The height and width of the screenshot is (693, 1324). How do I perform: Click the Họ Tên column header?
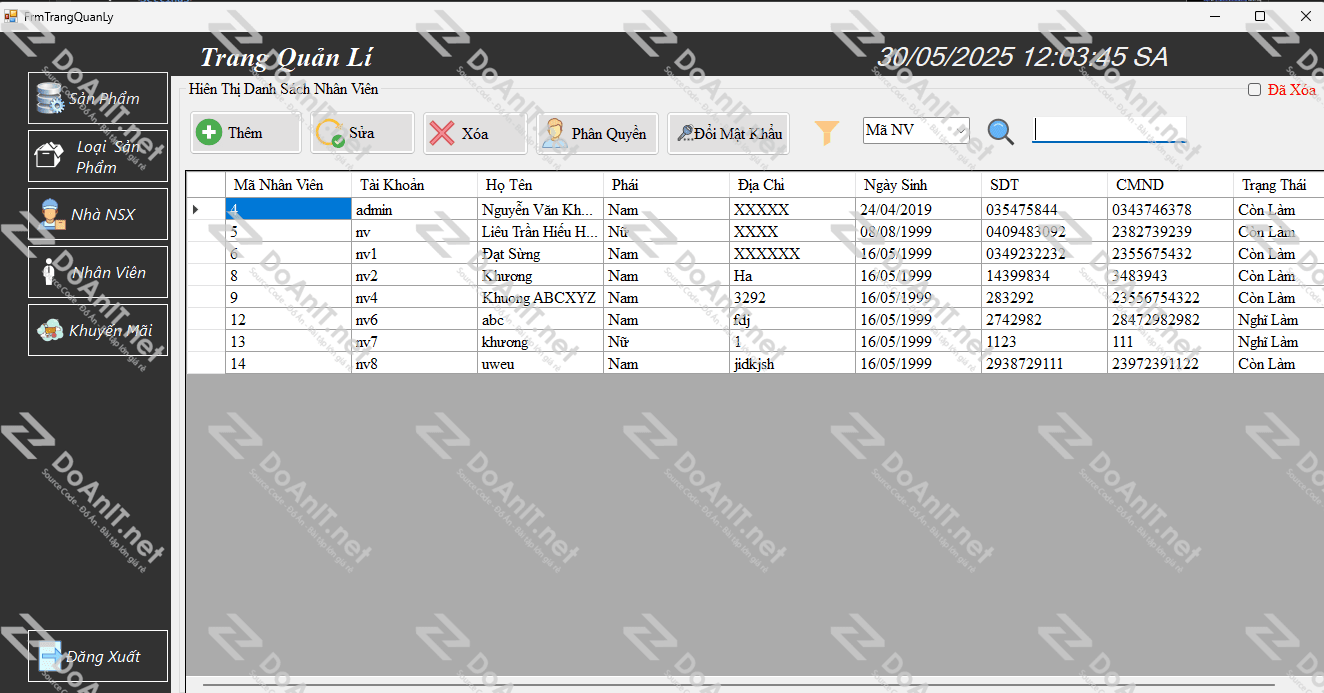540,185
